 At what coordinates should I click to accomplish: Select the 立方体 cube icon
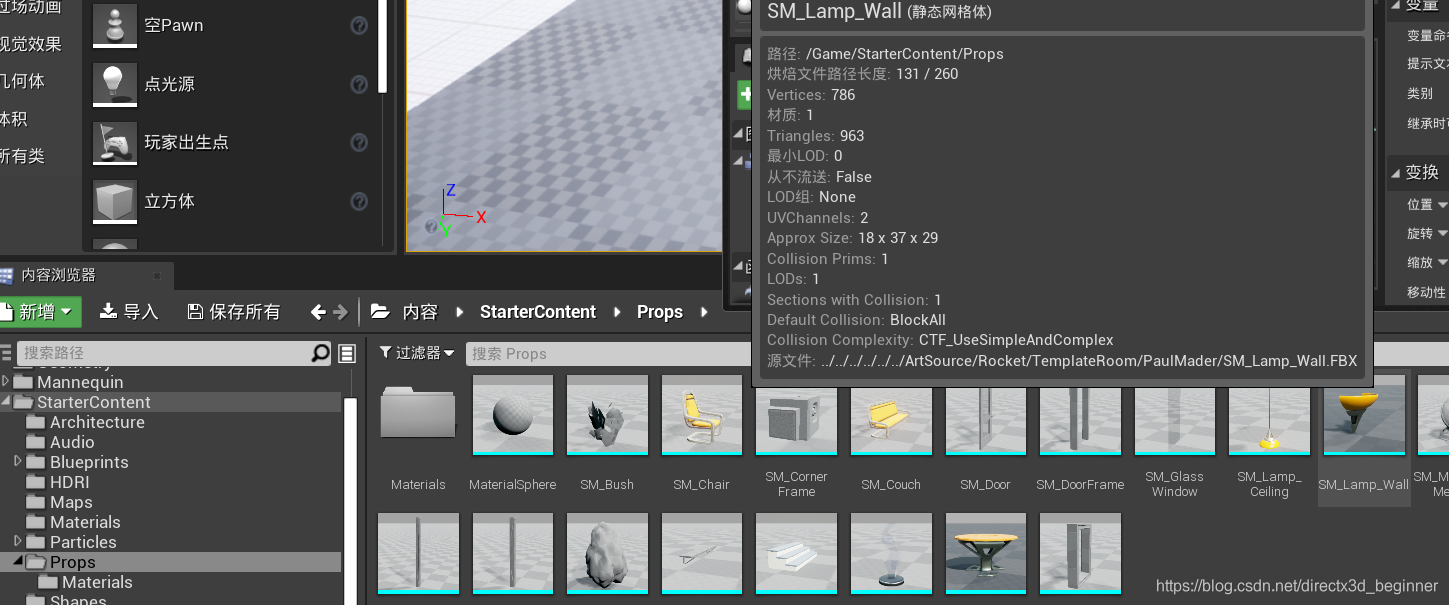coord(115,201)
